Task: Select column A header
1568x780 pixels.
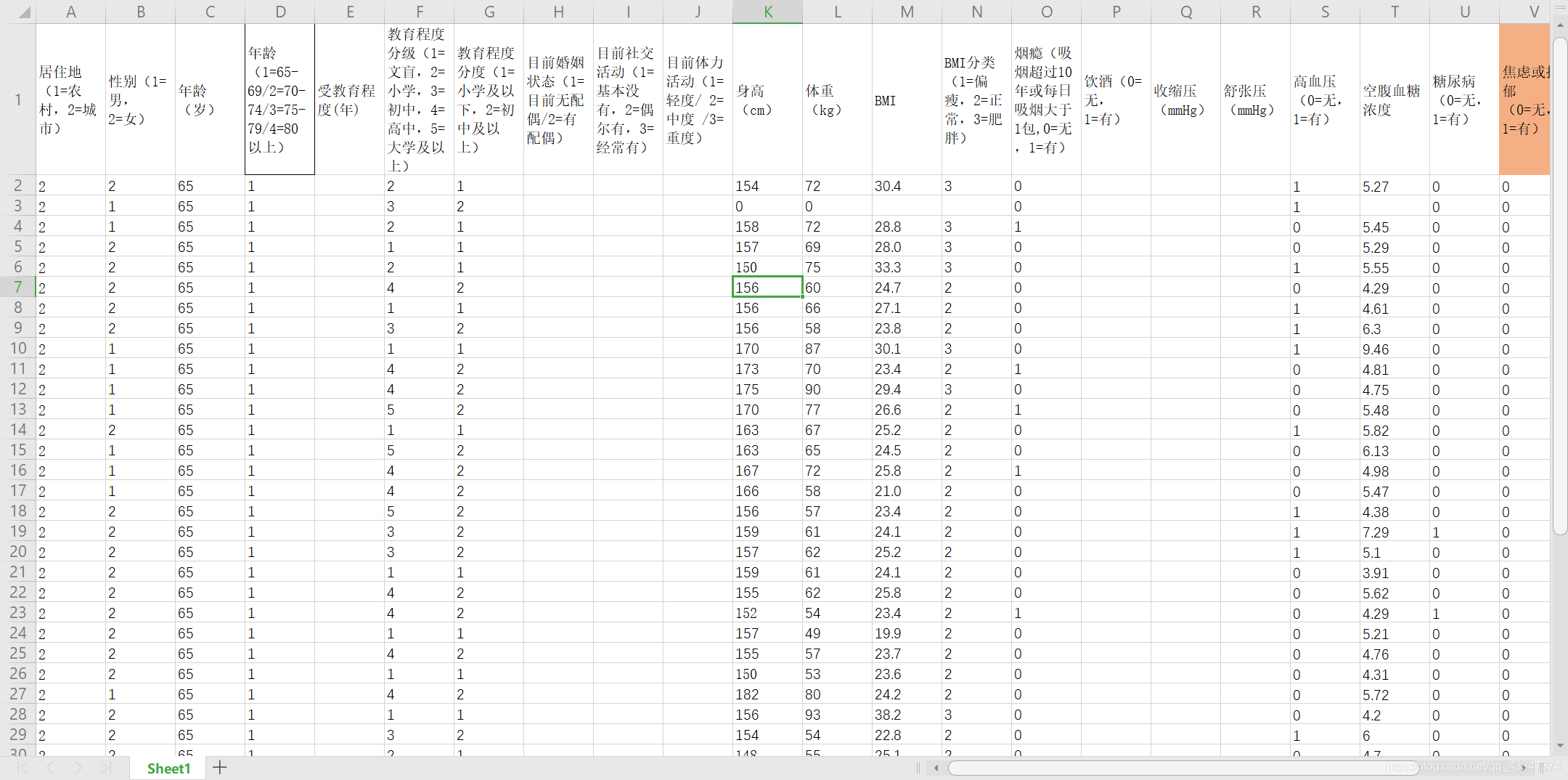Action: point(70,12)
